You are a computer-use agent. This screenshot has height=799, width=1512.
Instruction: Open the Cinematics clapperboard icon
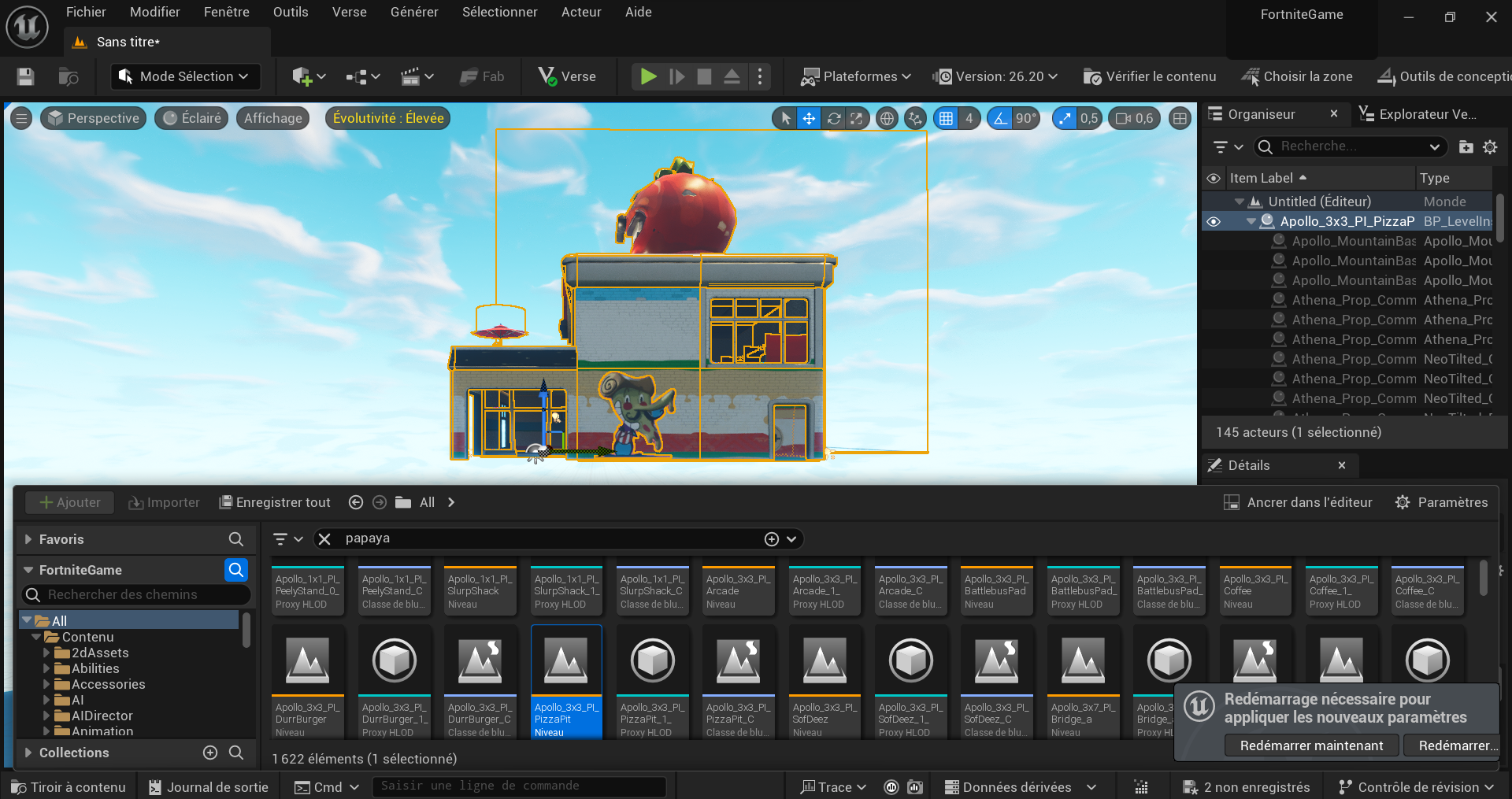click(x=417, y=76)
